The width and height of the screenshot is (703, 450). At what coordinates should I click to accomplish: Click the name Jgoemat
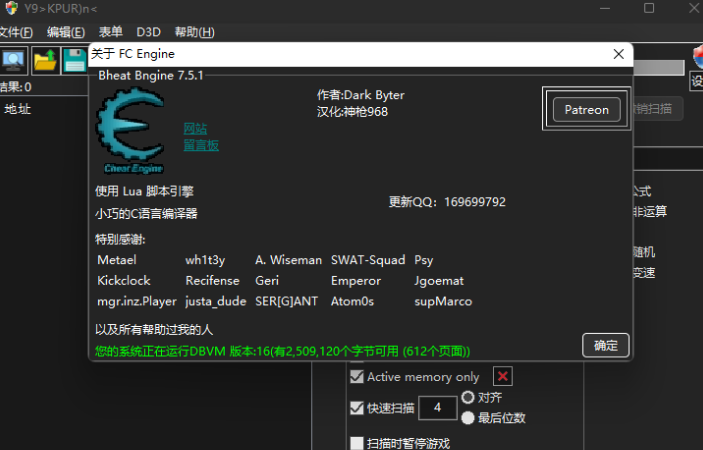pos(439,281)
